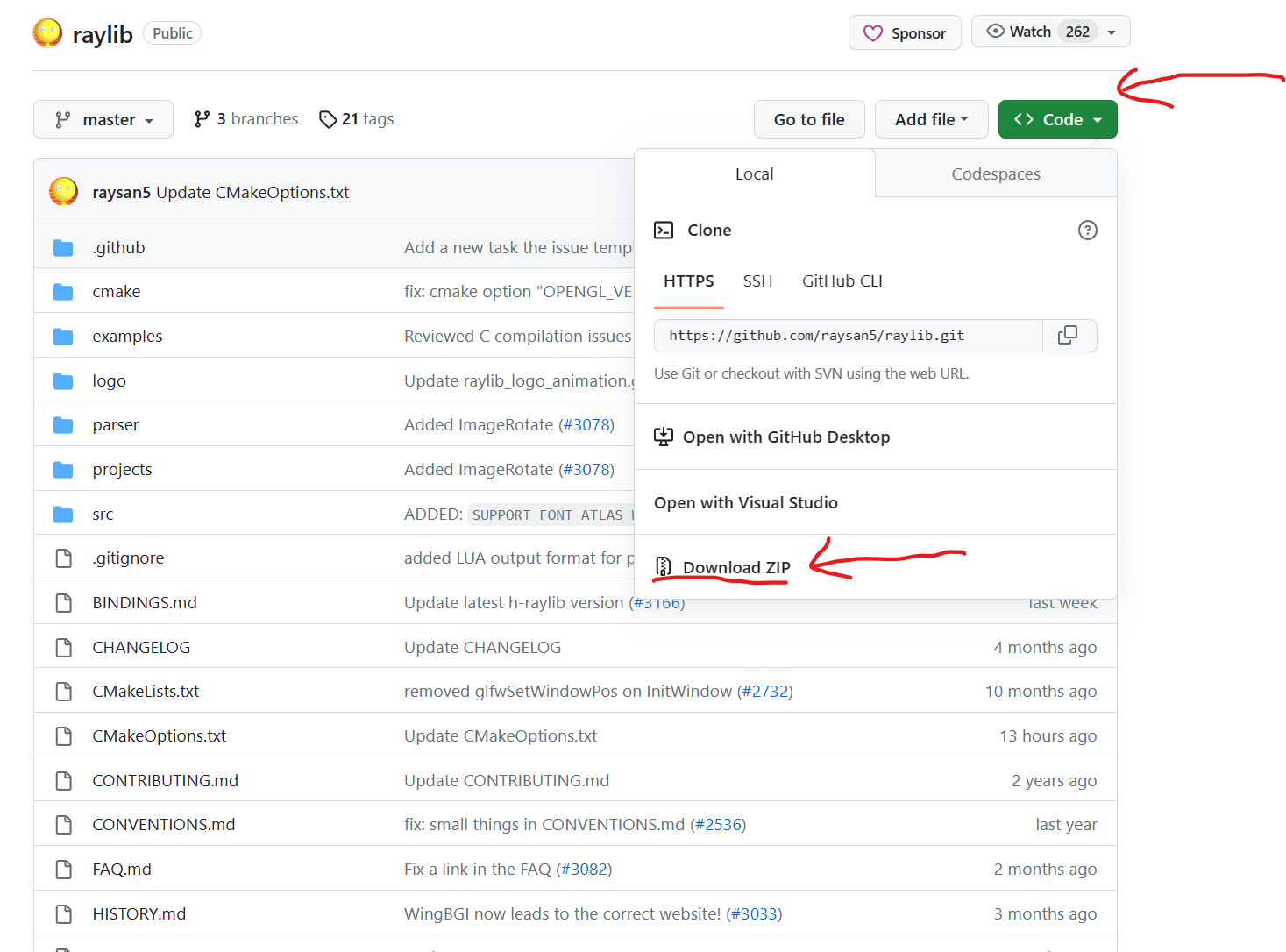Open the Watch options dropdown arrow
This screenshot has height=952, width=1286.
coord(1112,32)
